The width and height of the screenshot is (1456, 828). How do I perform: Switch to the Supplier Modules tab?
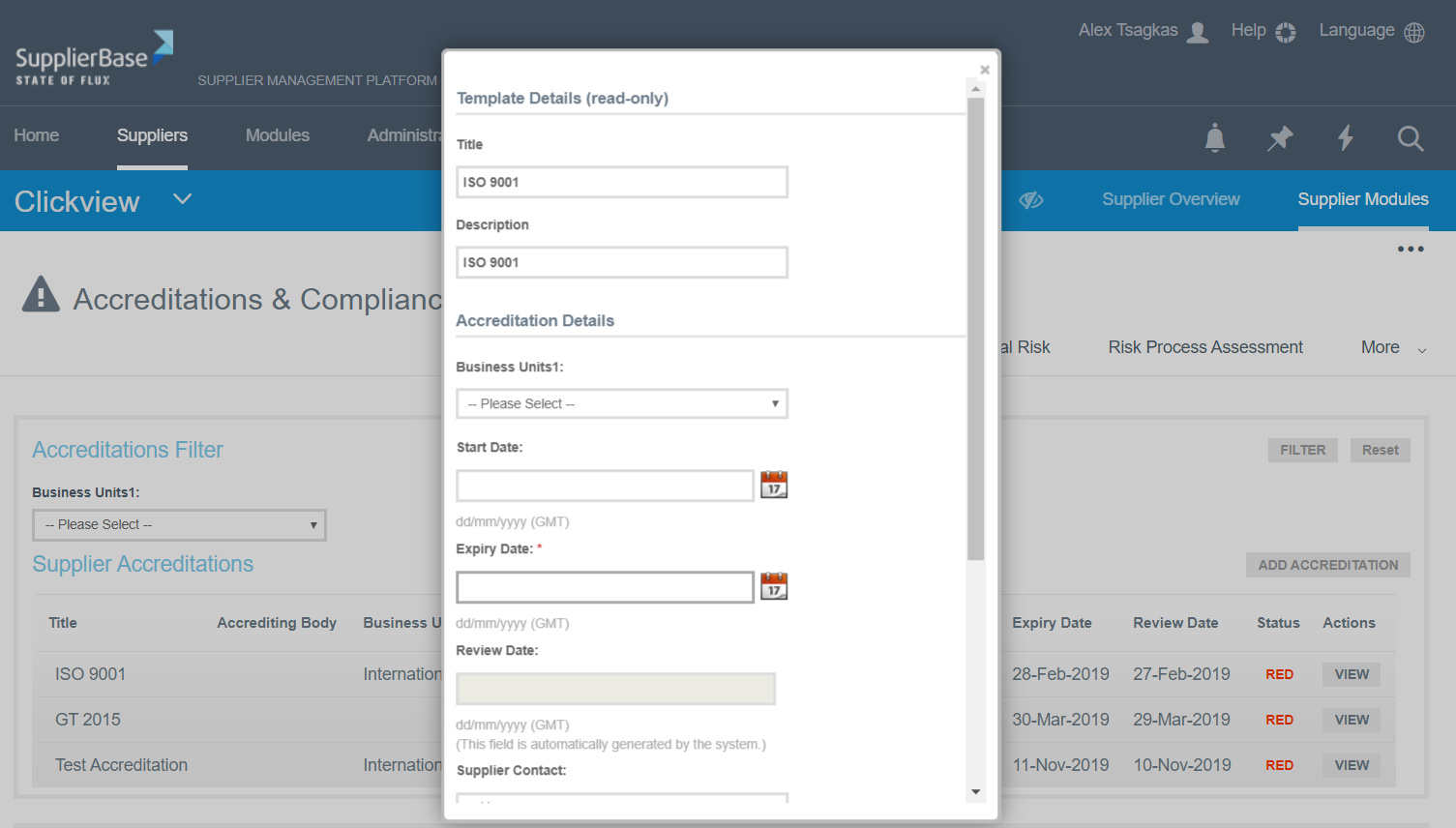point(1363,199)
